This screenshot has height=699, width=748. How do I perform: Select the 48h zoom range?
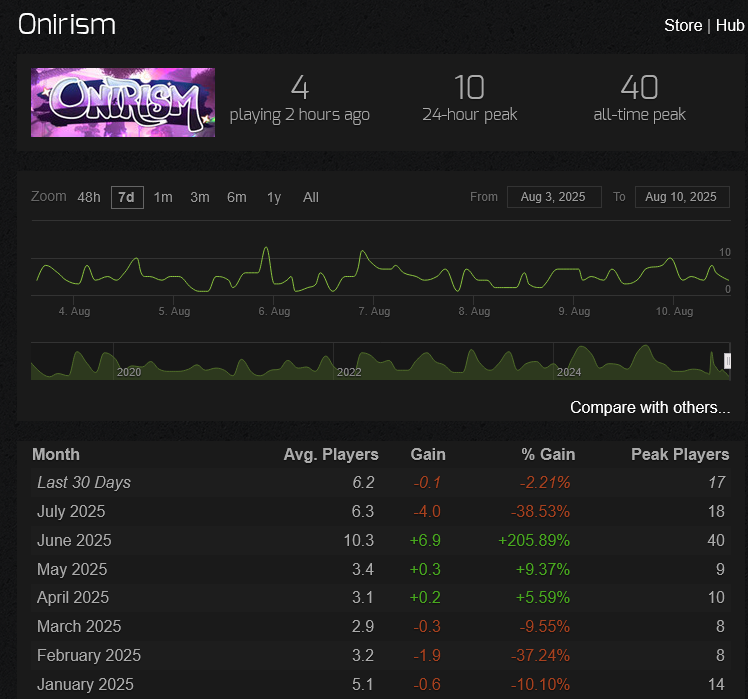tap(89, 197)
